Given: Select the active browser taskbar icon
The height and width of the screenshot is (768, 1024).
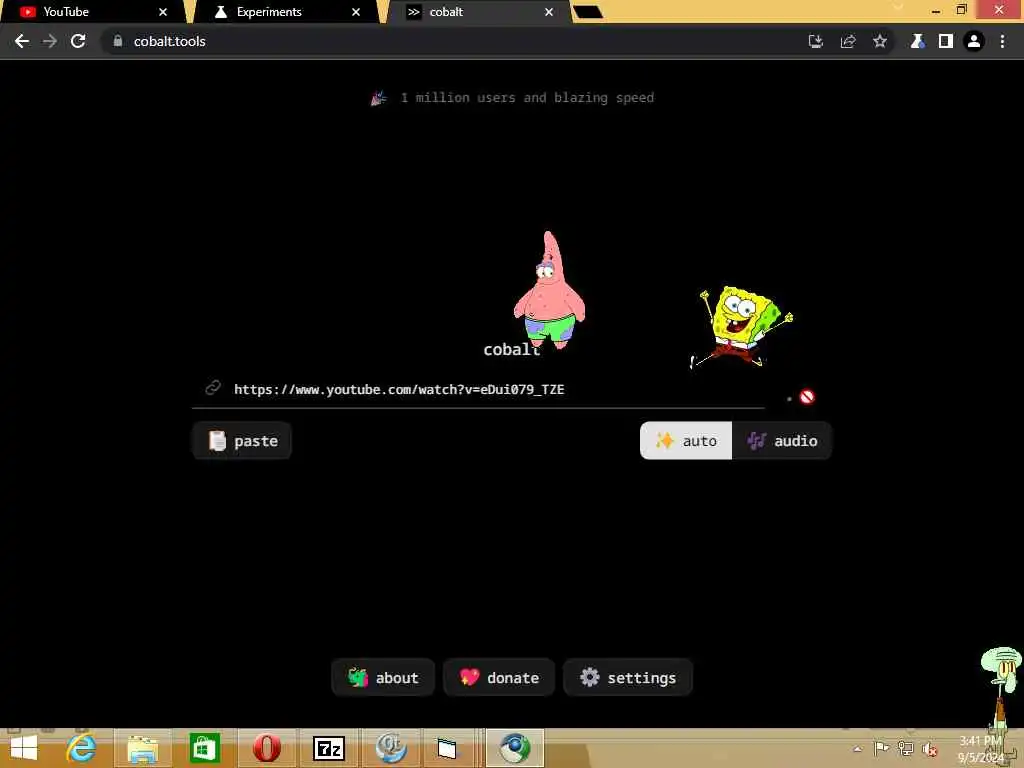Looking at the screenshot, I should point(515,748).
